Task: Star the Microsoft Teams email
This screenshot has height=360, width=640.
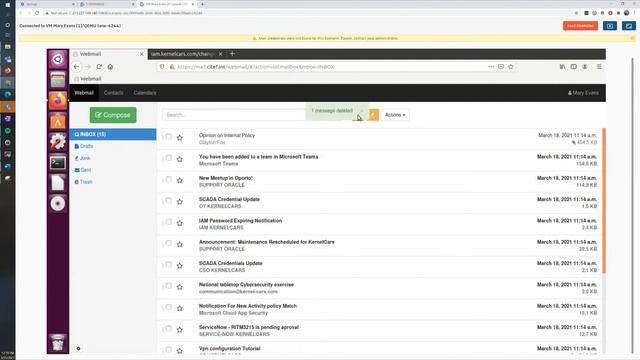Action: tap(180, 159)
